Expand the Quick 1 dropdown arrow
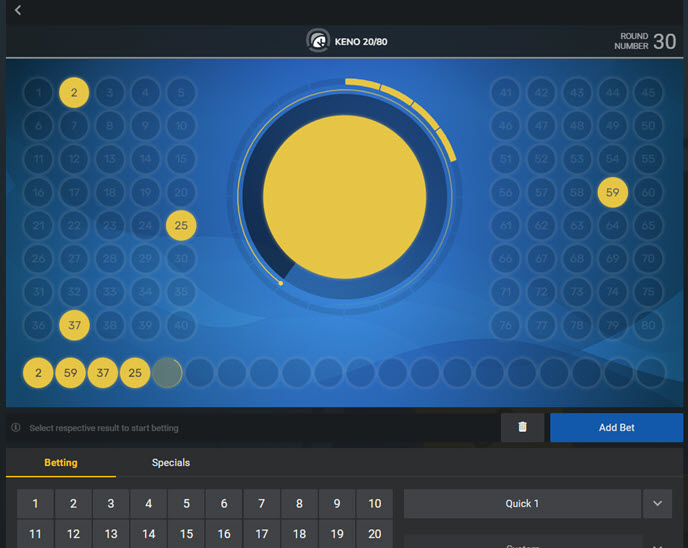Screen dimensions: 688x548 657,504
